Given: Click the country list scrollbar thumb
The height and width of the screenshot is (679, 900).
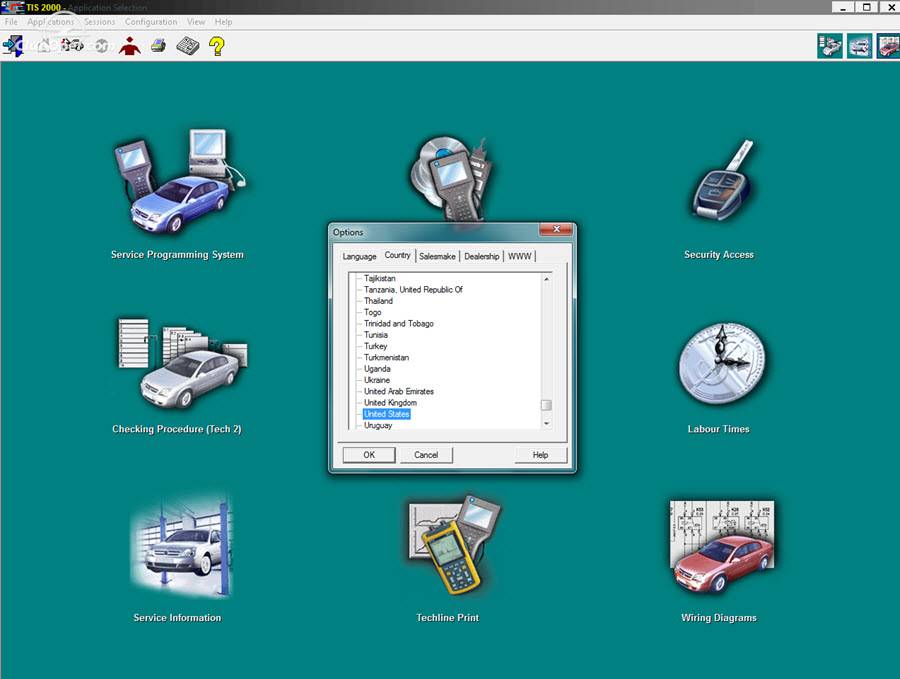Looking at the screenshot, I should 546,405.
